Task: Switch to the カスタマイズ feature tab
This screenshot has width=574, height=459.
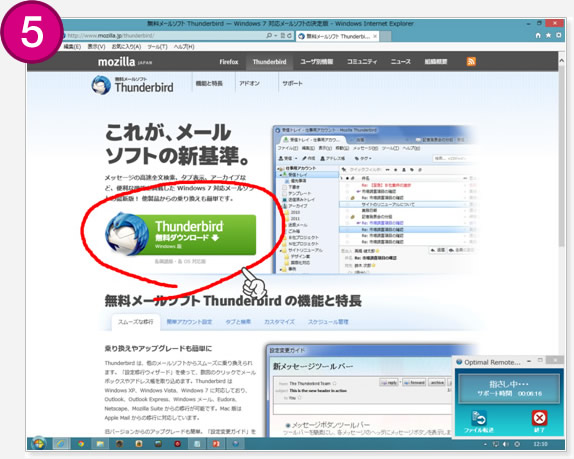Action: pos(279,322)
